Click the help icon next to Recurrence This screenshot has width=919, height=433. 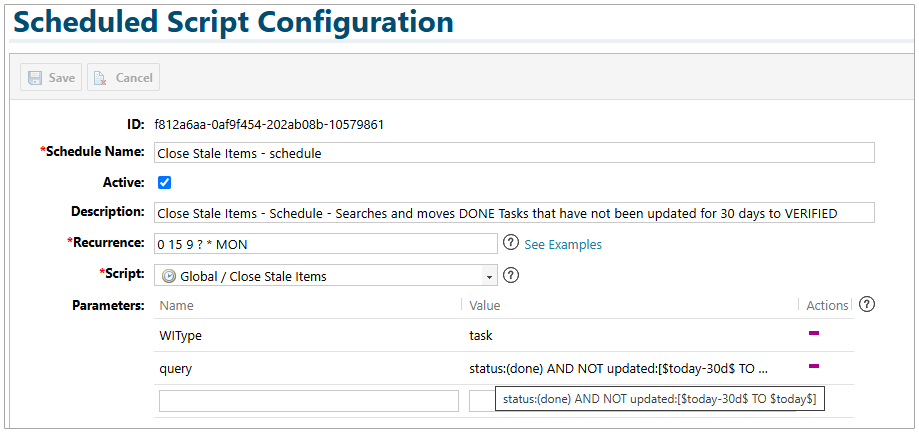point(511,243)
